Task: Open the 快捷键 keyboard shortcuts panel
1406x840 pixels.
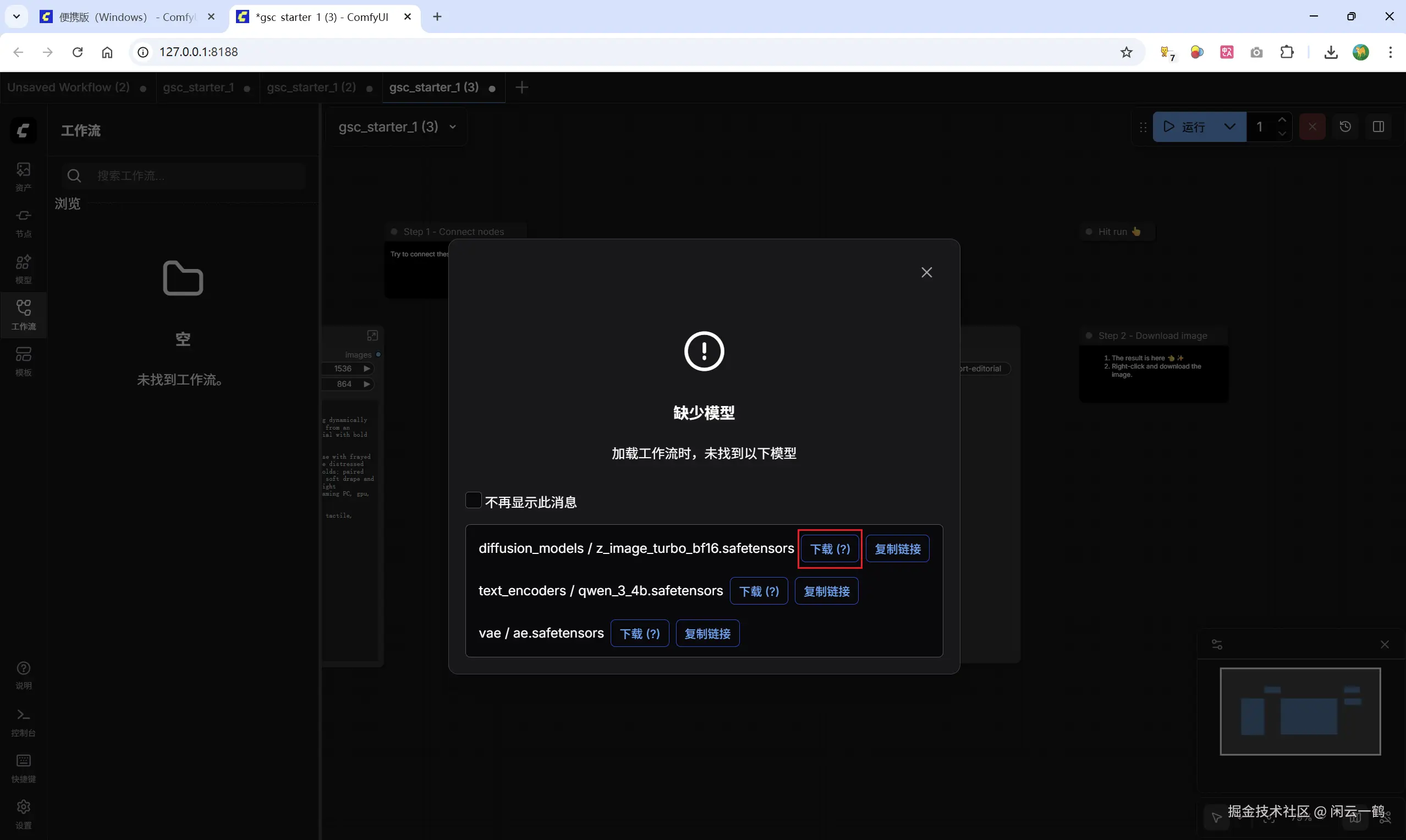Action: click(23, 767)
